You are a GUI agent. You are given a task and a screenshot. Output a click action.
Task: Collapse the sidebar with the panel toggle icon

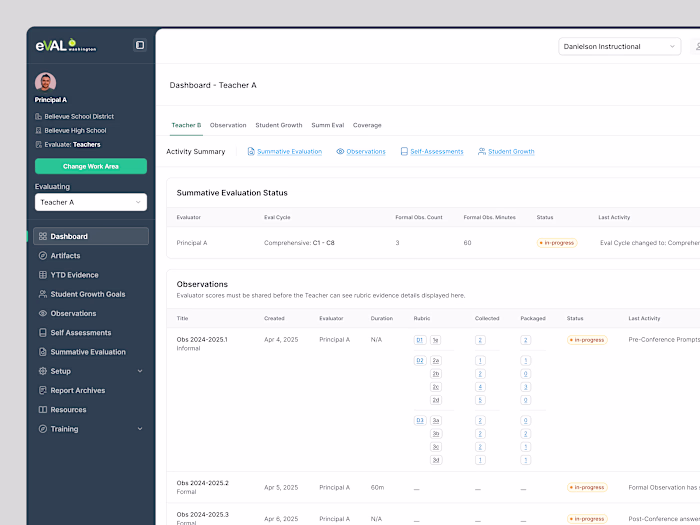140,45
